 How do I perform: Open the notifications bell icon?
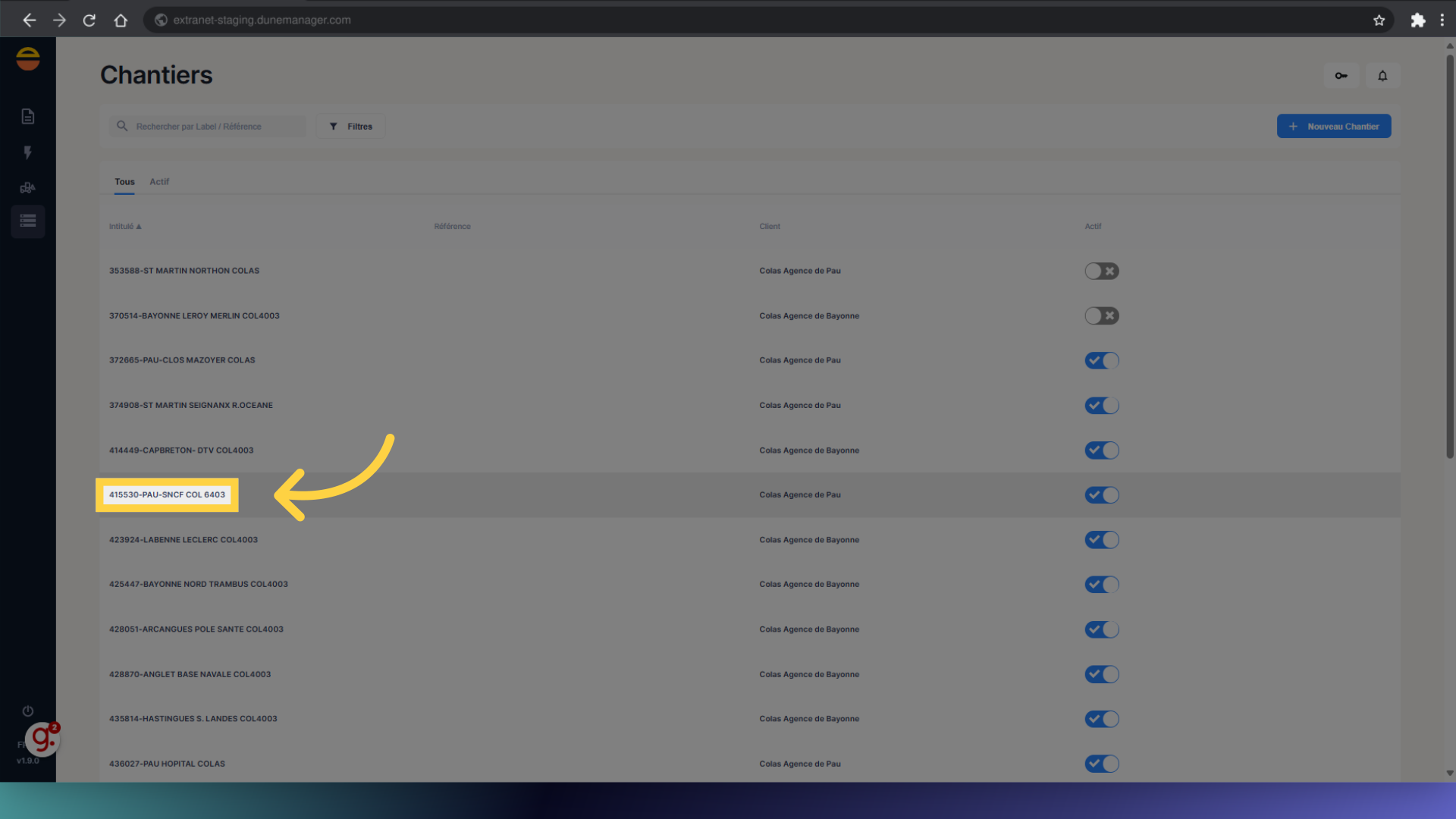click(x=1382, y=76)
